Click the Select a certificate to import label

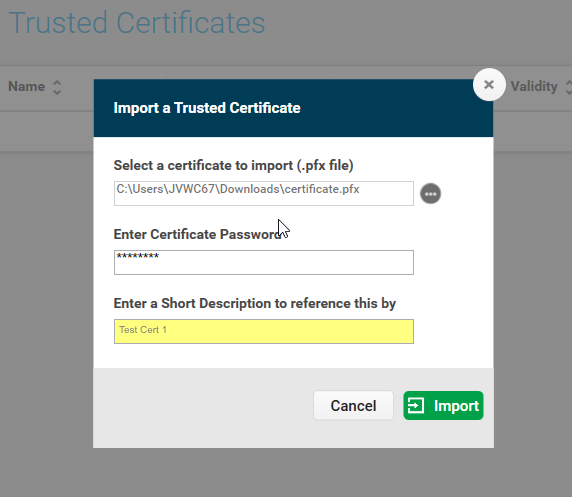tap(233, 165)
